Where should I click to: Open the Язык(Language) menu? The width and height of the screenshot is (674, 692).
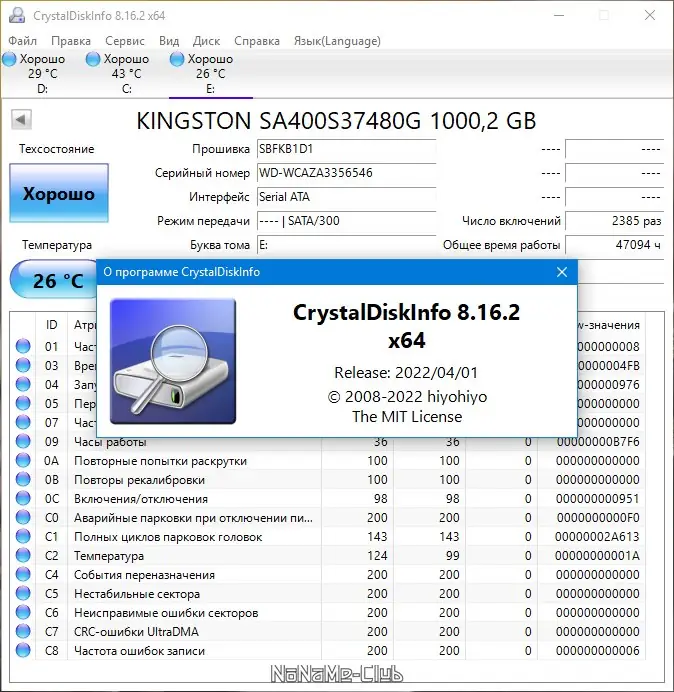click(337, 41)
